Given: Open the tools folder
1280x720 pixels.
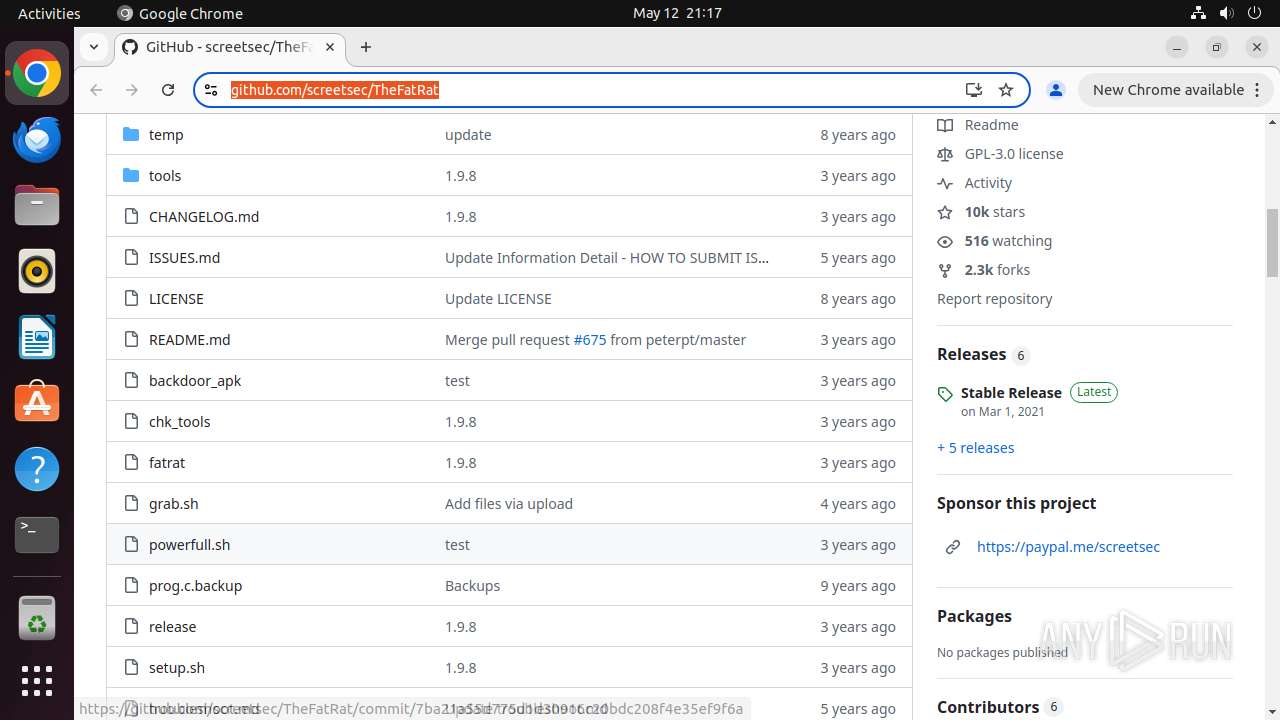Looking at the screenshot, I should pos(165,176).
